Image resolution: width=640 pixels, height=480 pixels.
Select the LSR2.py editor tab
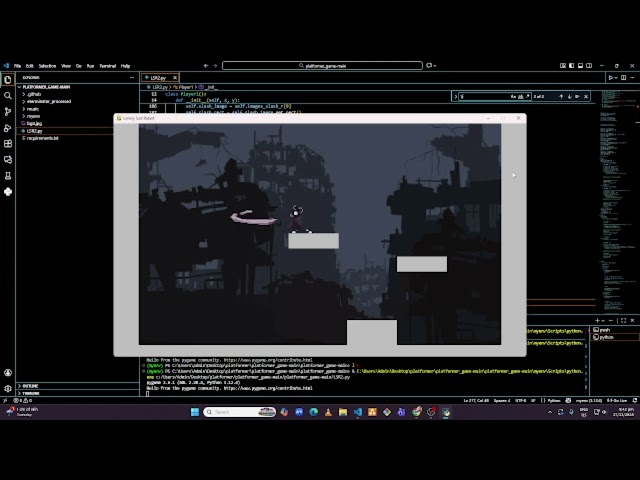click(x=160, y=78)
